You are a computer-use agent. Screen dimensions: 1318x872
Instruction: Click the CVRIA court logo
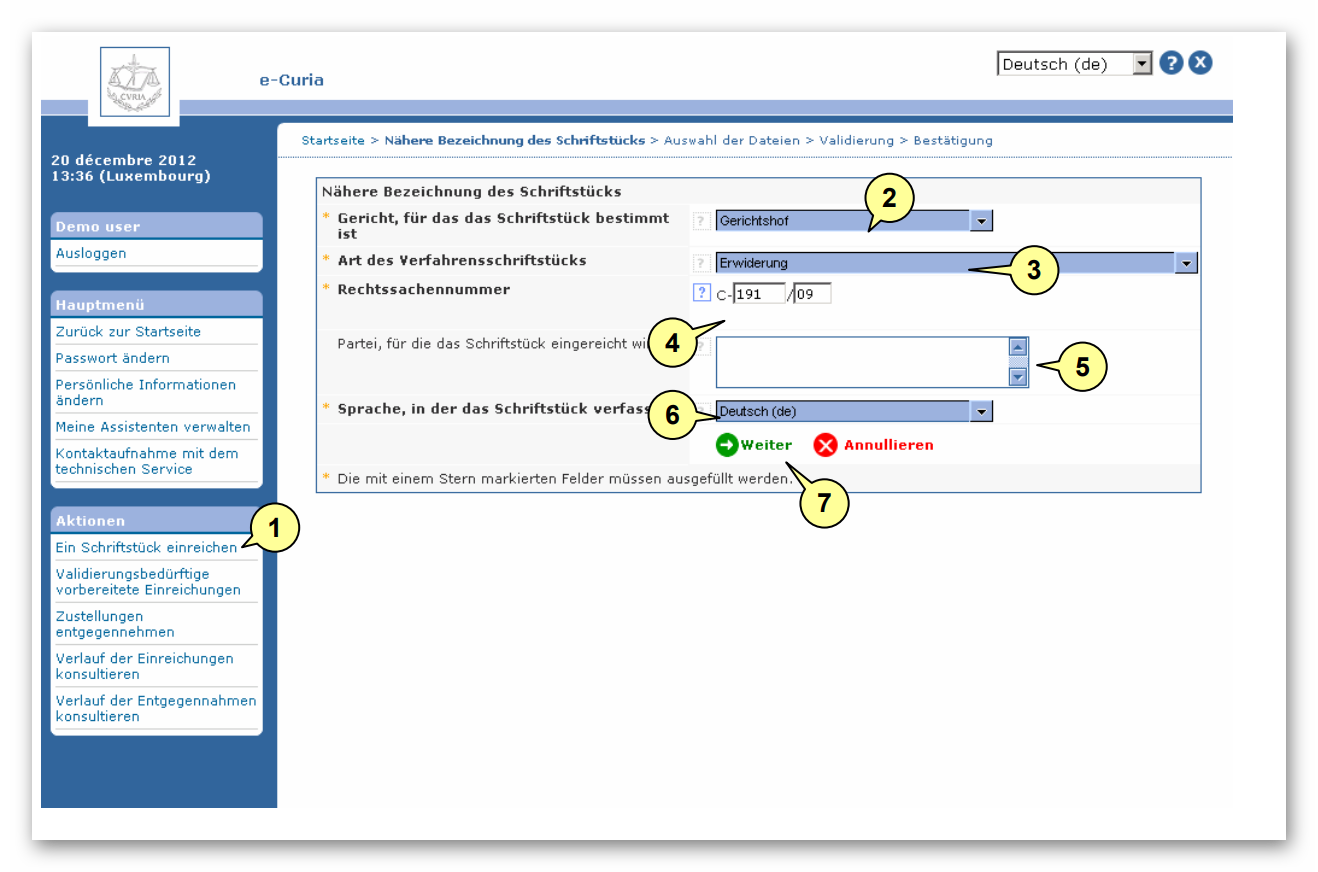(134, 84)
